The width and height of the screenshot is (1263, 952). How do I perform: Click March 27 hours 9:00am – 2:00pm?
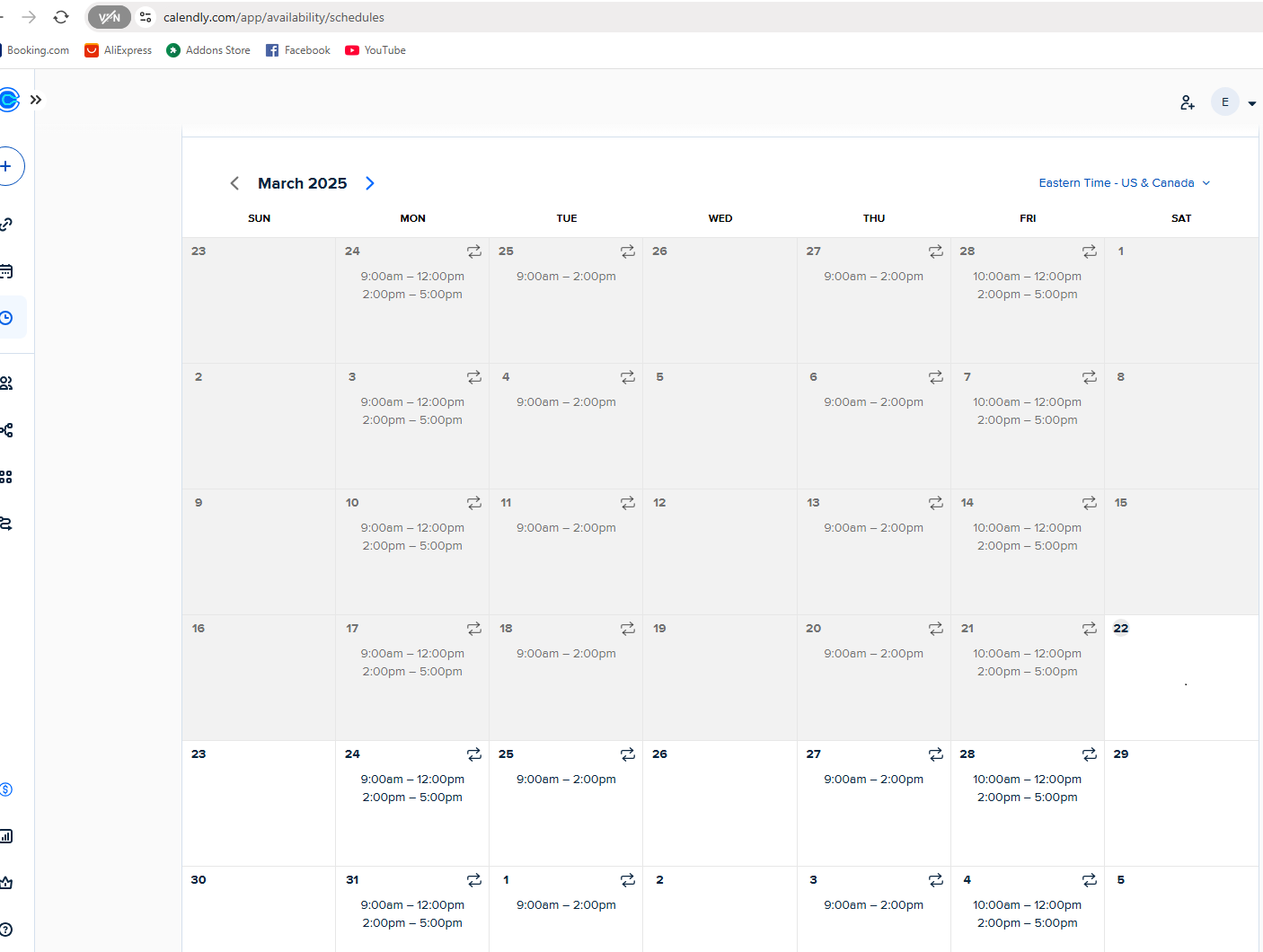[x=873, y=780]
